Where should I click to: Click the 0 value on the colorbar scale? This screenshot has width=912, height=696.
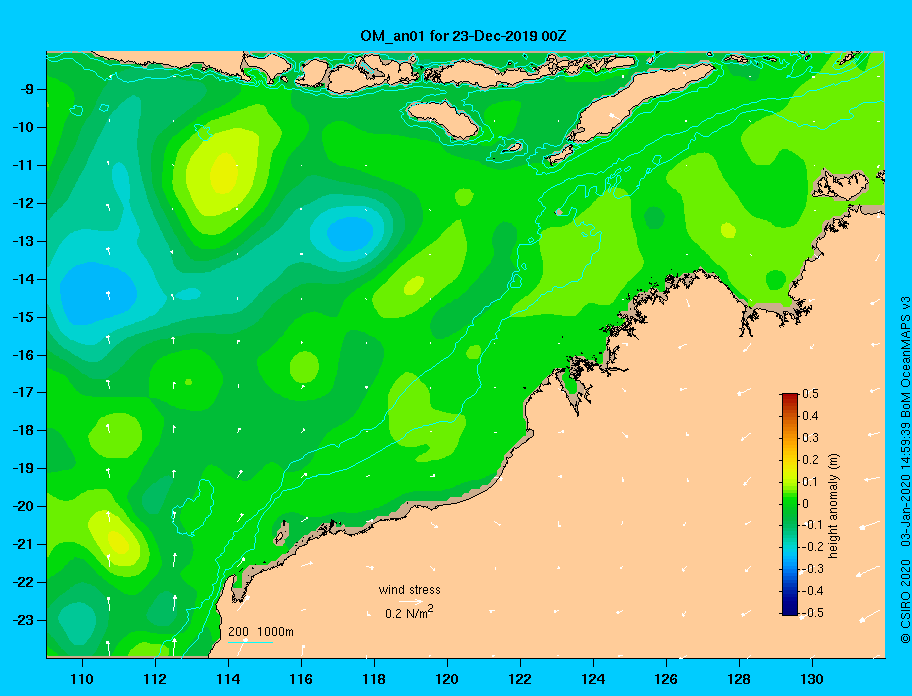(806, 504)
